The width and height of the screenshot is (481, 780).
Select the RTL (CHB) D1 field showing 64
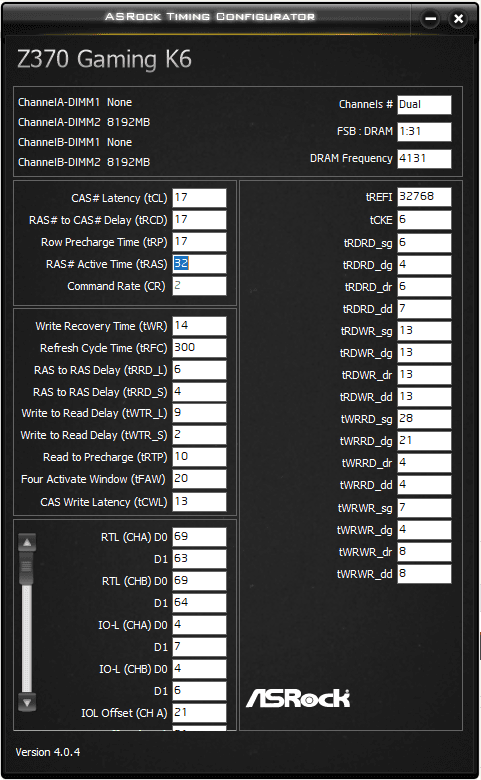click(x=199, y=602)
